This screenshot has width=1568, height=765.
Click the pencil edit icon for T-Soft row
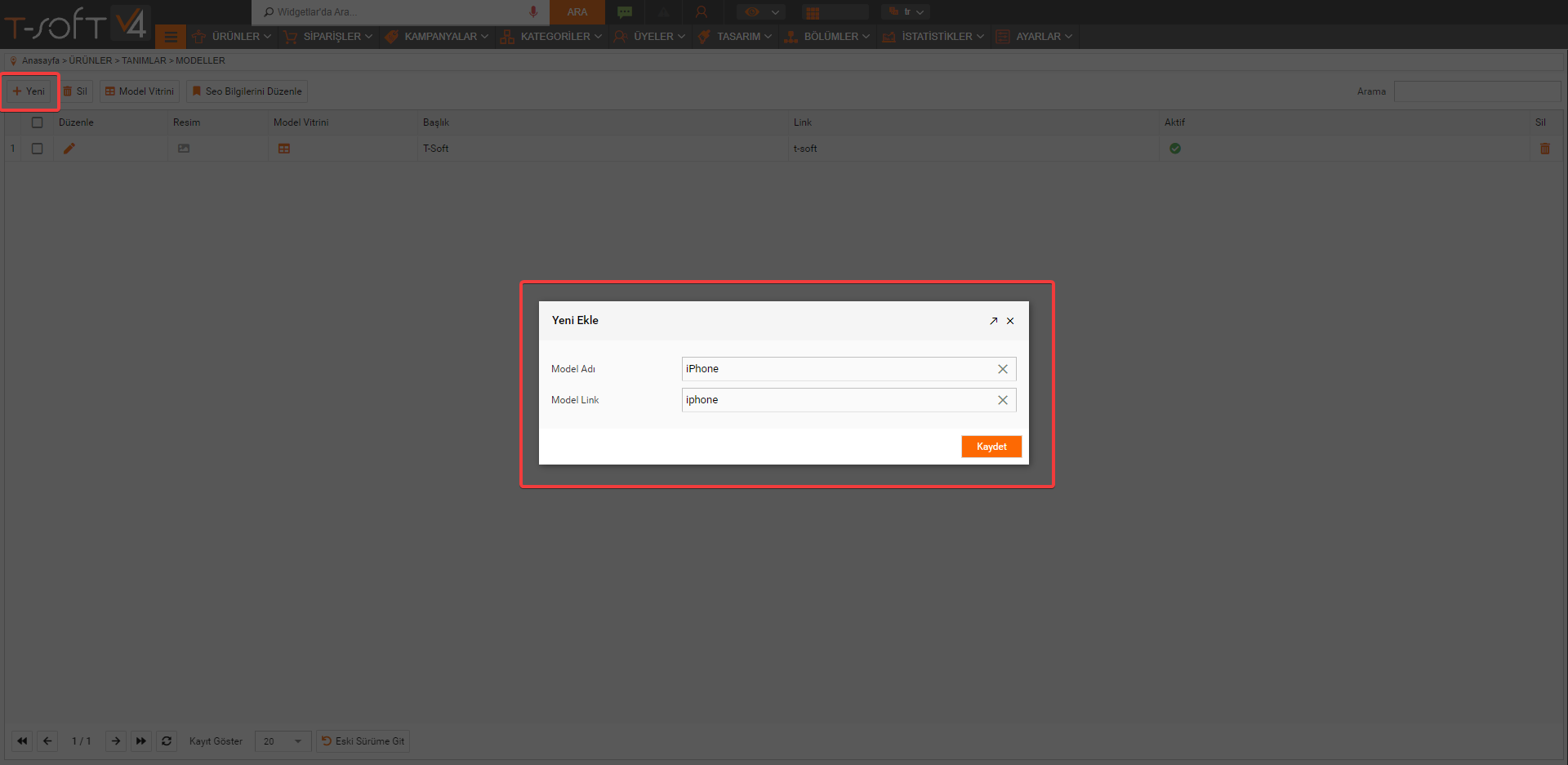pos(69,149)
